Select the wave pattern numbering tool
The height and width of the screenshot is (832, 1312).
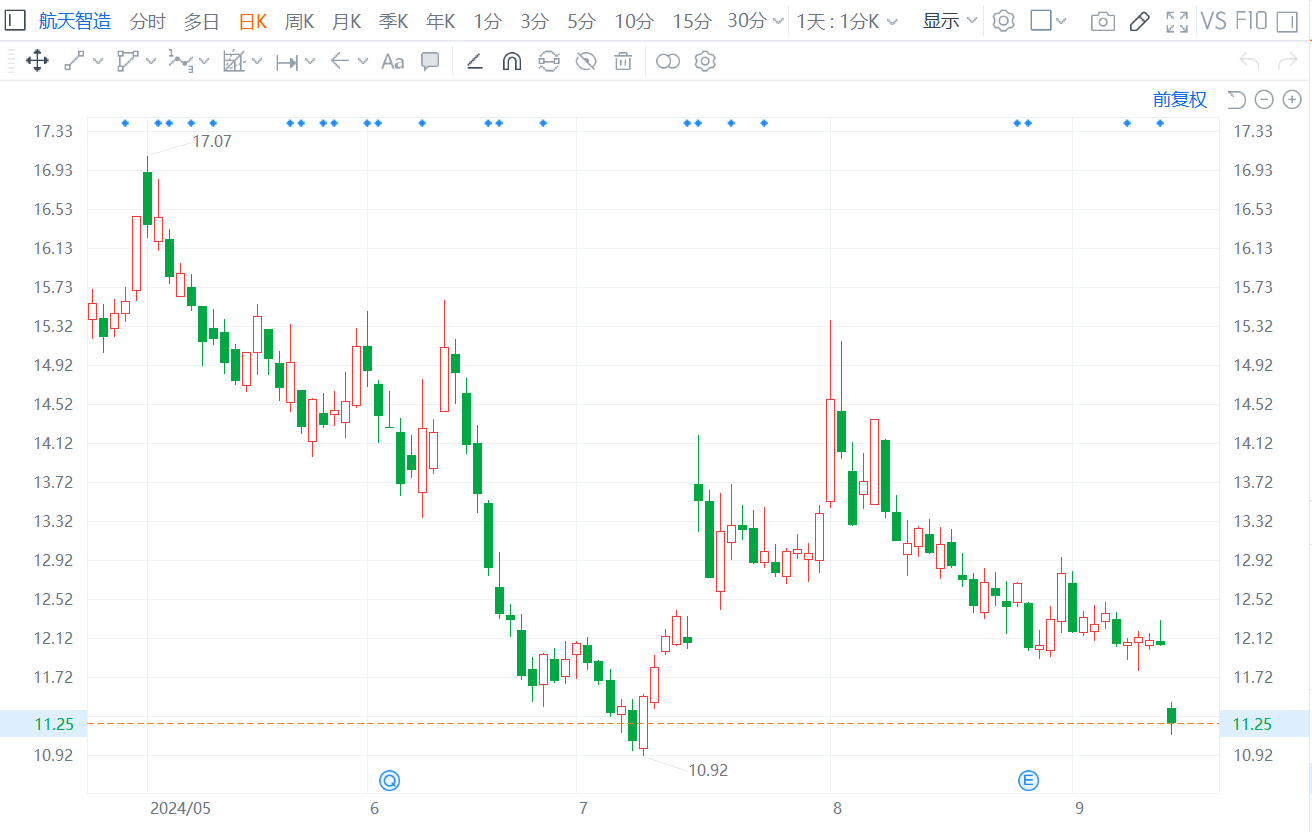tap(180, 62)
